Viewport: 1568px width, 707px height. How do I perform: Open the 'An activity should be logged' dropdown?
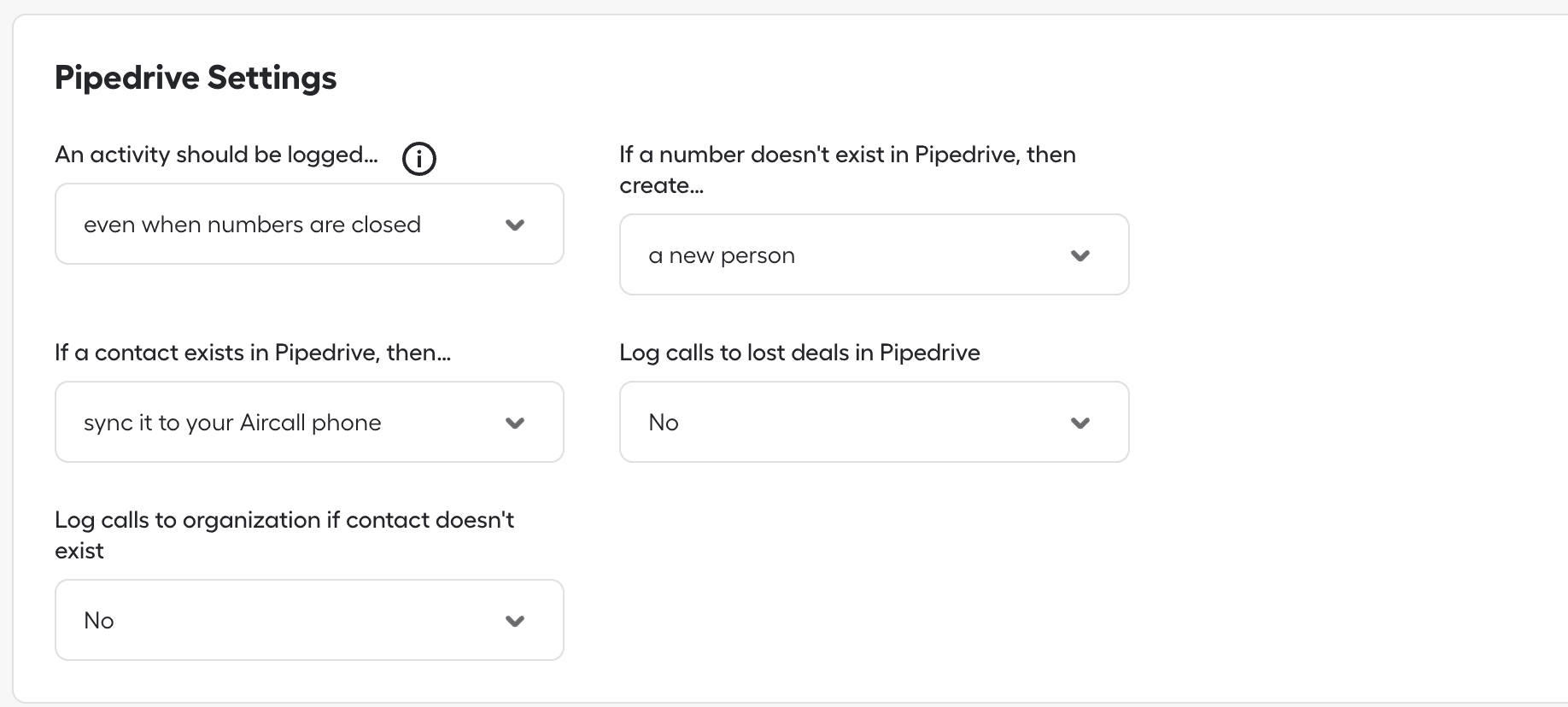[309, 224]
